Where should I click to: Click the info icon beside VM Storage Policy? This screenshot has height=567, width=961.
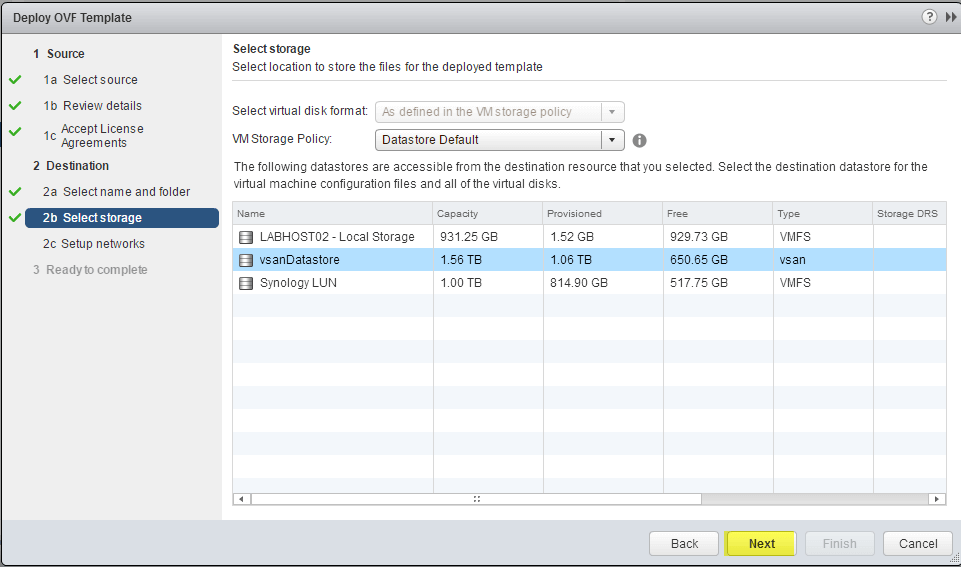[x=639, y=140]
